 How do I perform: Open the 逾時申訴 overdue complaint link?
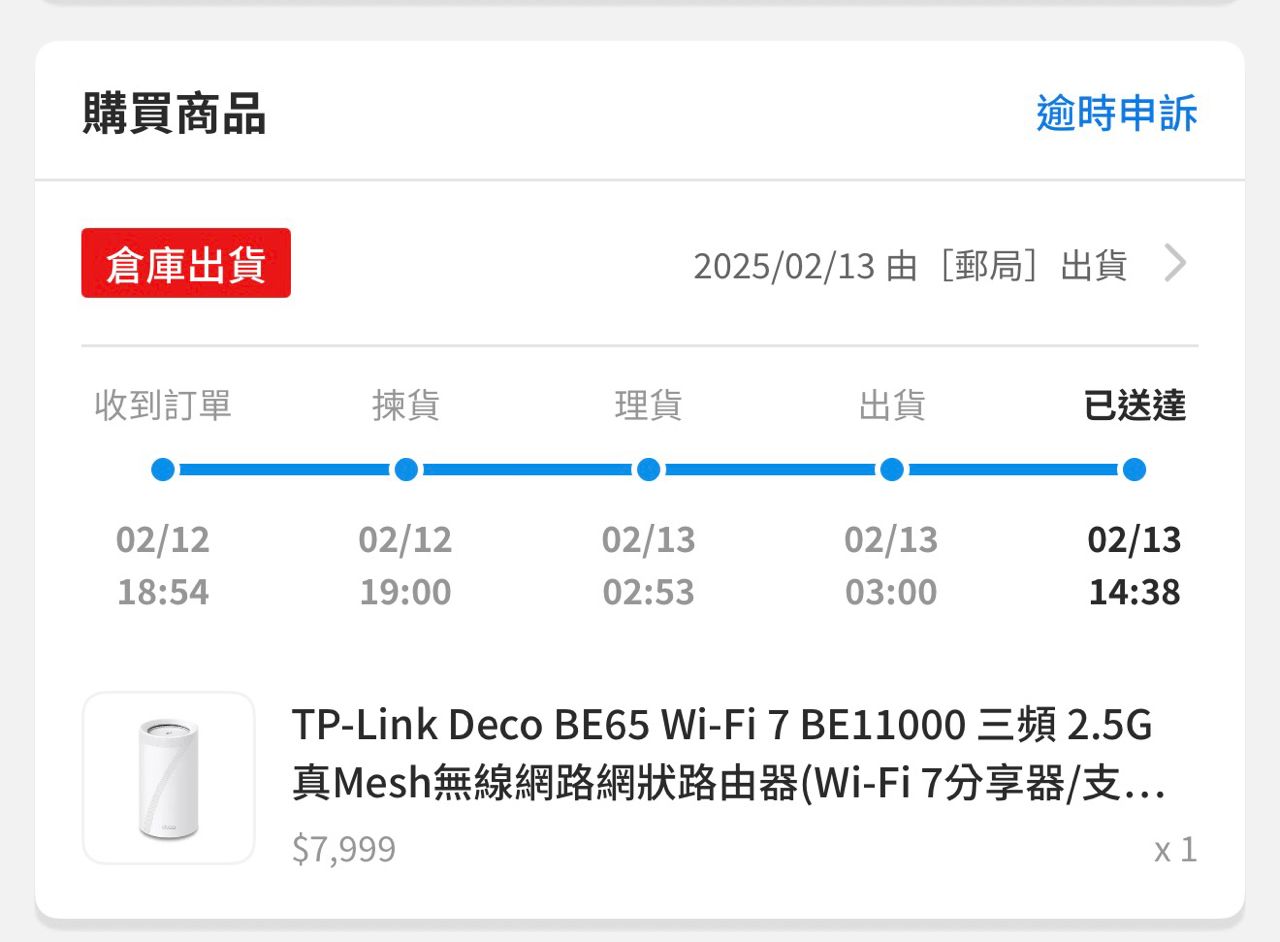pyautogui.click(x=1116, y=114)
